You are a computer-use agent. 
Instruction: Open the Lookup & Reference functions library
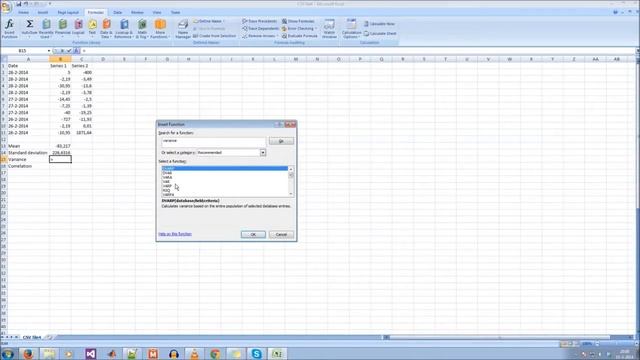[x=124, y=29]
